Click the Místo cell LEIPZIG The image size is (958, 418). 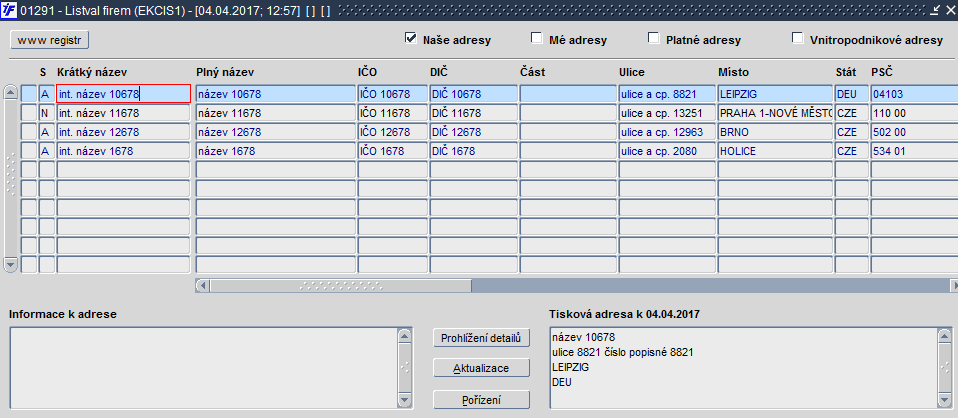coord(775,94)
